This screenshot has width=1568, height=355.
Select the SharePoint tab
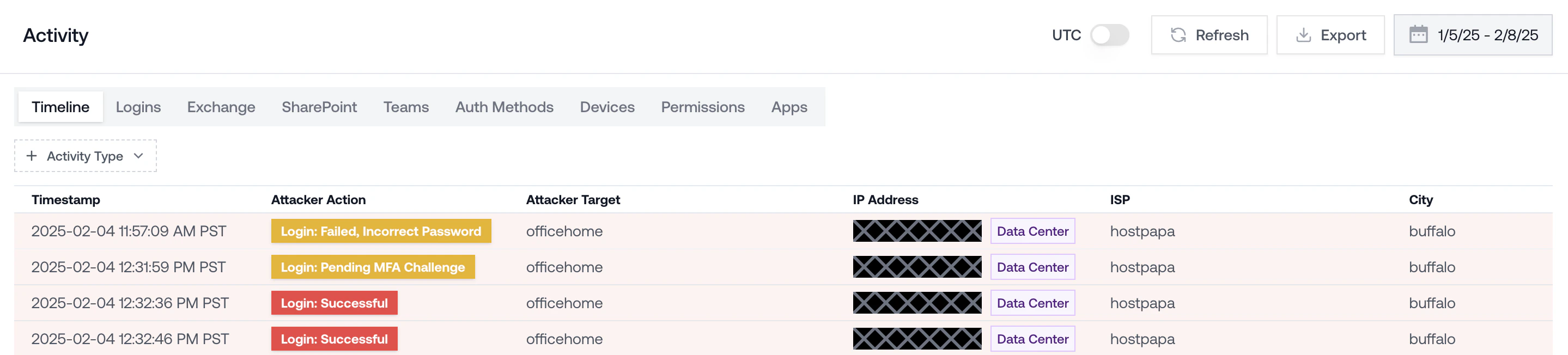pyautogui.click(x=319, y=107)
